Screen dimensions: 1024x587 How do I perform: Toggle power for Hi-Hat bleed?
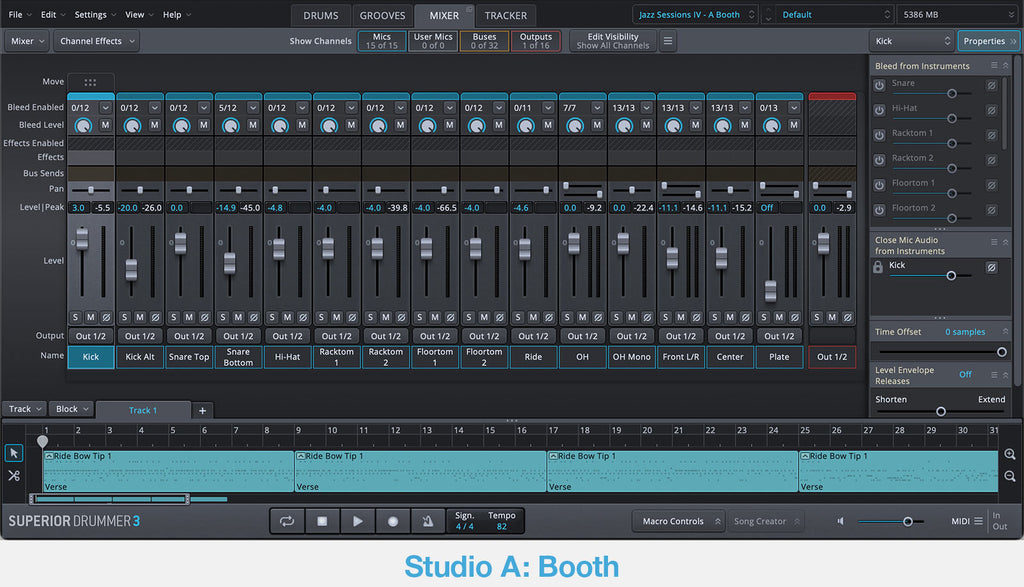coord(880,110)
